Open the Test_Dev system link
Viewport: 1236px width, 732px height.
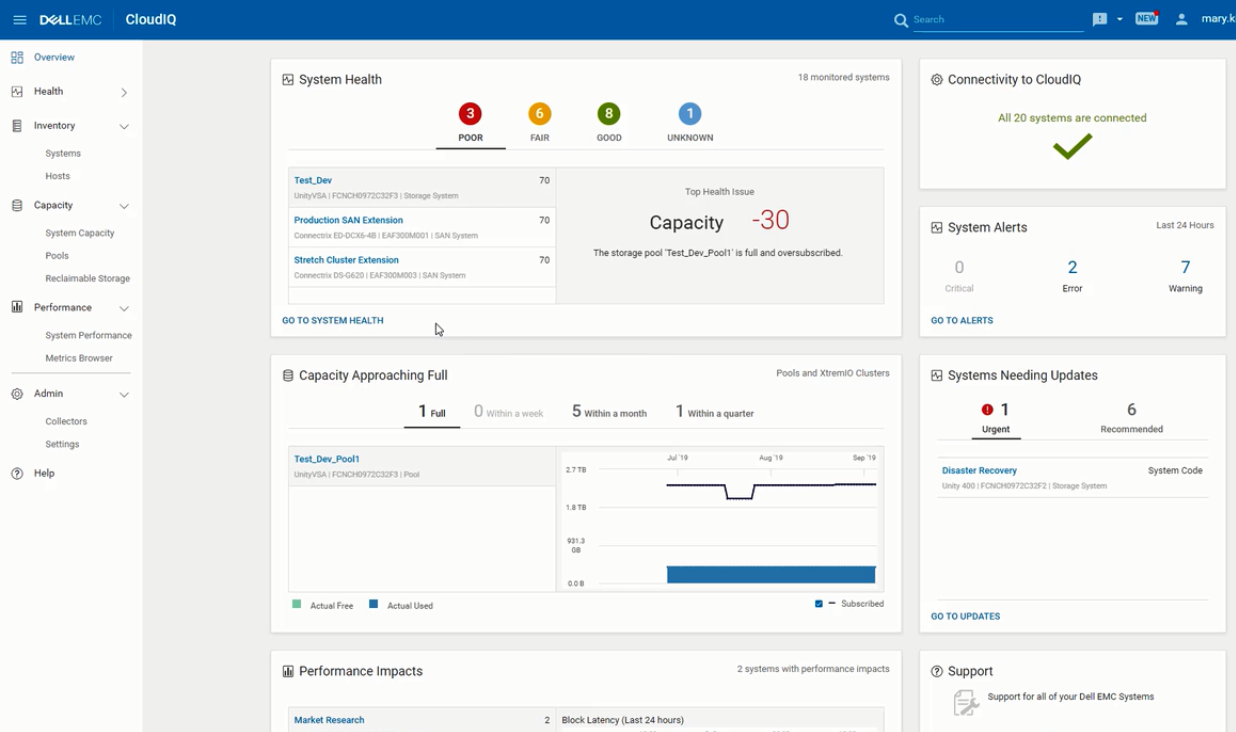coord(313,181)
